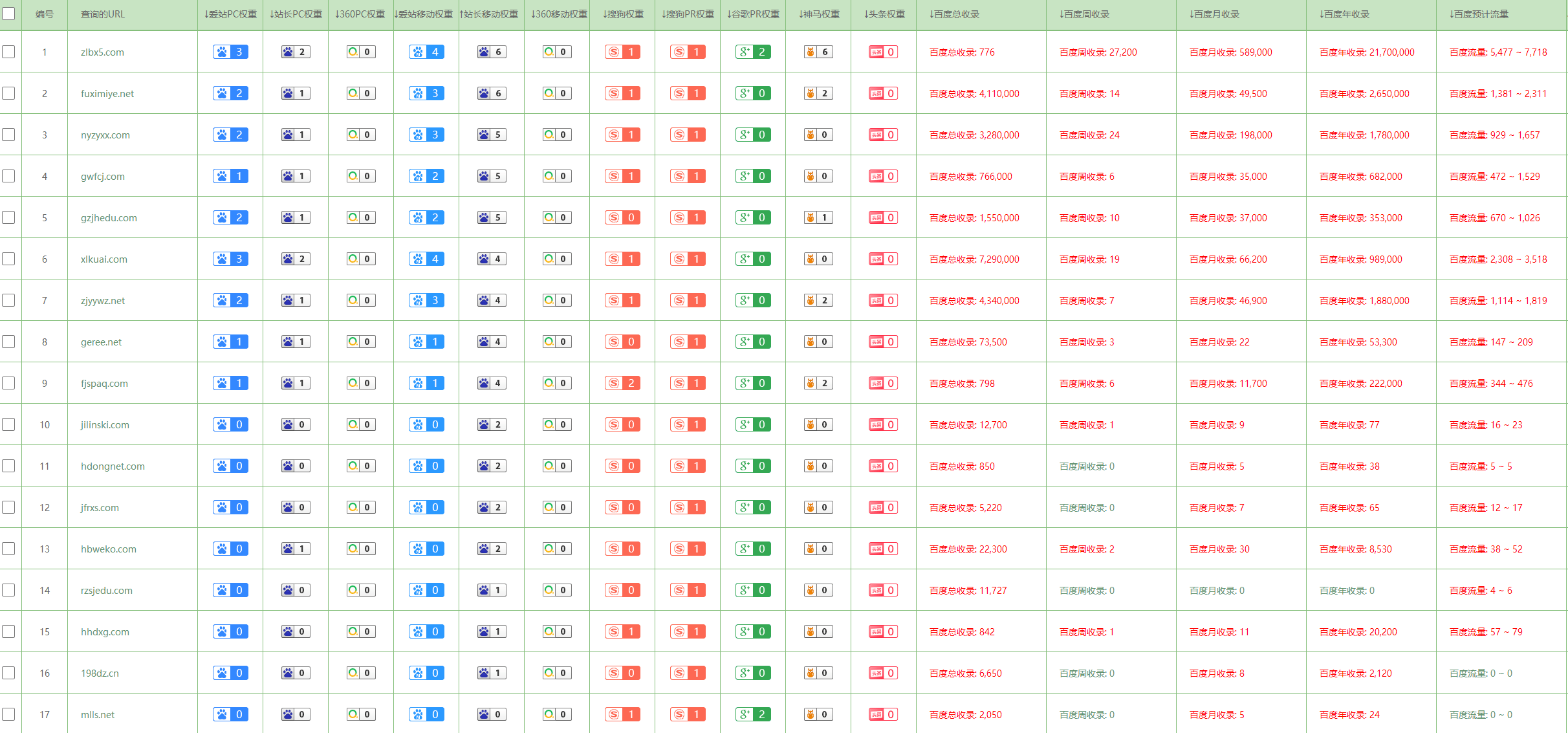Click 百度总收录: 73,500 for geree.net
Viewport: 1568px width, 733px height.
968,342
